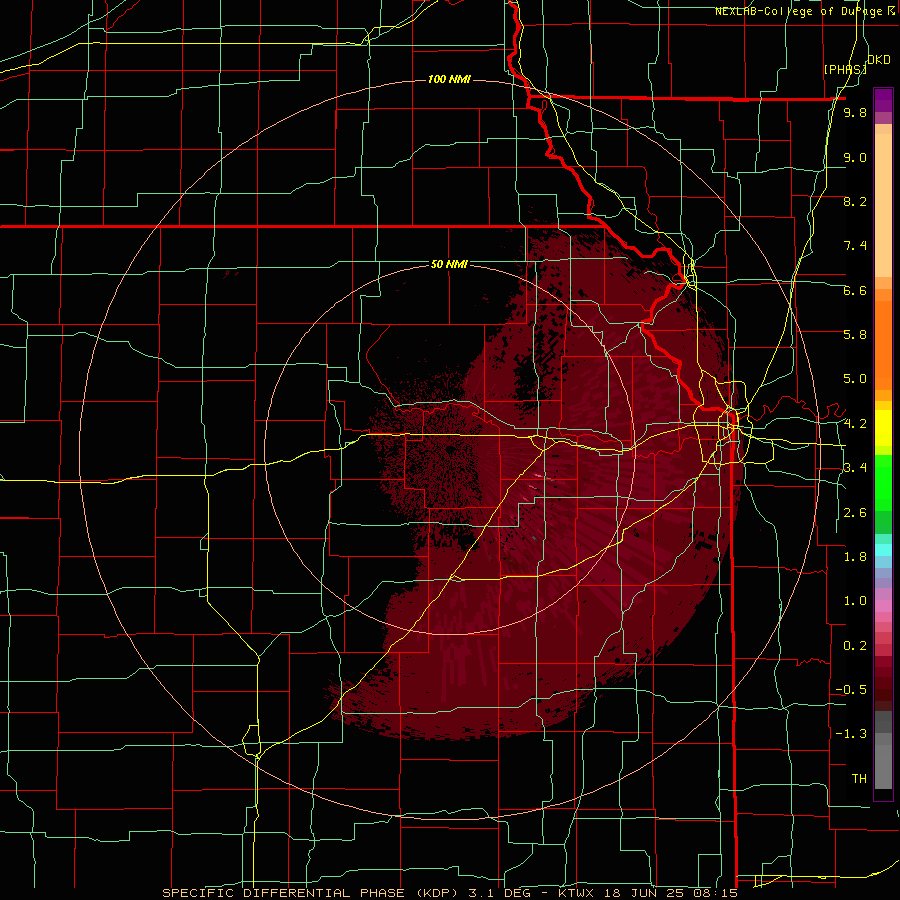
Task: Click the 100 NMI range ring label
Action: pos(449,79)
